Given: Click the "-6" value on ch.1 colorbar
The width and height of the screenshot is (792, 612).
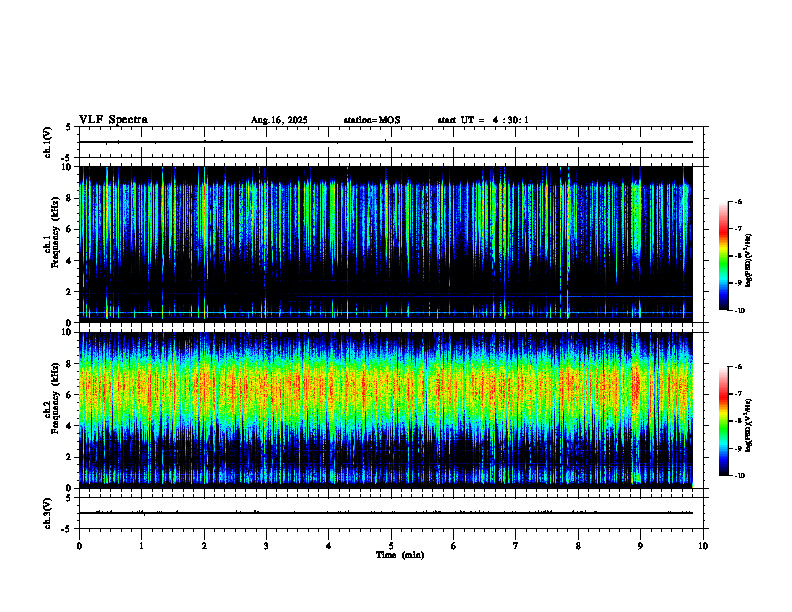Looking at the screenshot, I should (738, 201).
